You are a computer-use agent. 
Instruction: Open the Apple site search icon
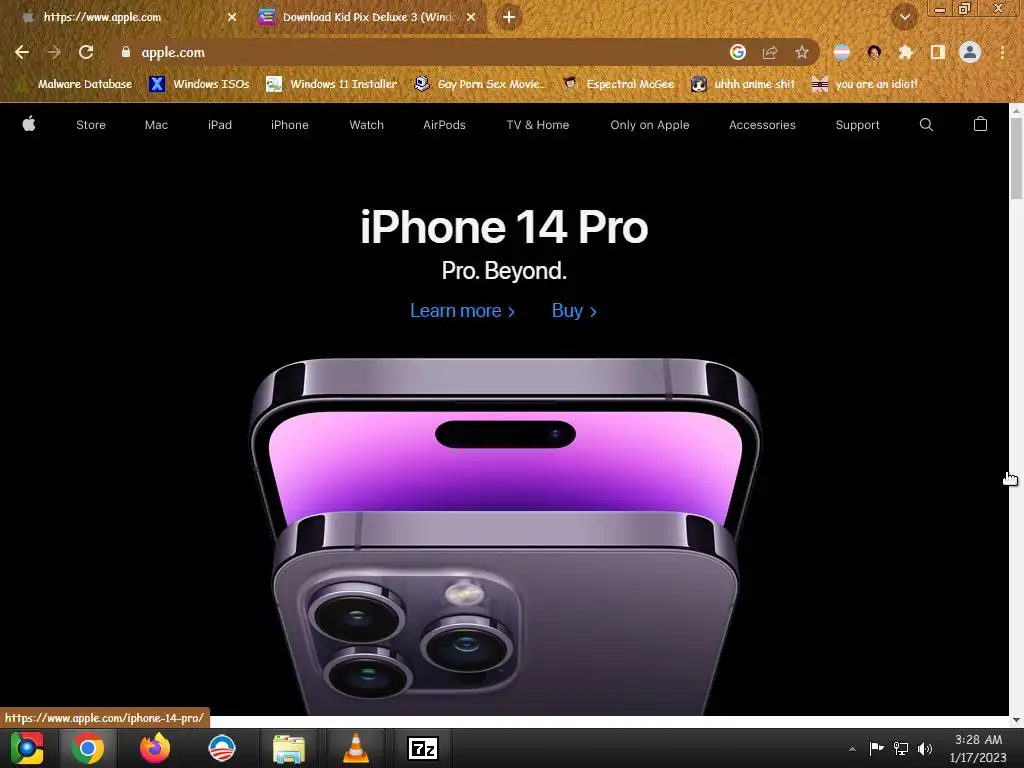[926, 125]
